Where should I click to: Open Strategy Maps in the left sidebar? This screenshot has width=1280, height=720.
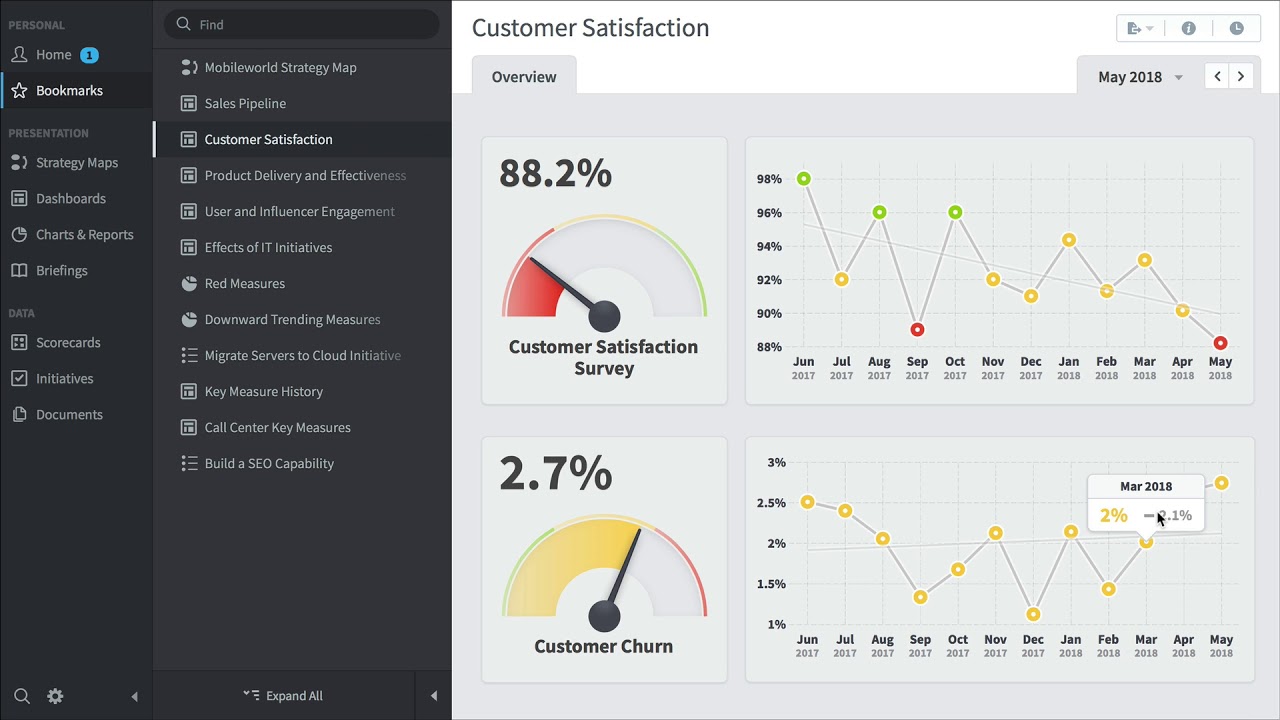point(76,162)
